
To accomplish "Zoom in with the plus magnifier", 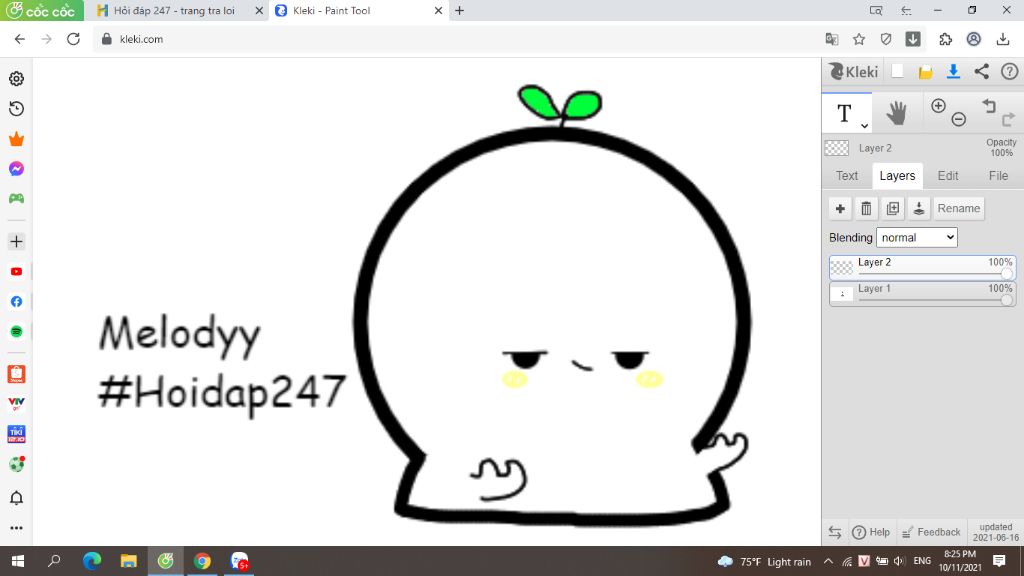I will coord(938,106).
